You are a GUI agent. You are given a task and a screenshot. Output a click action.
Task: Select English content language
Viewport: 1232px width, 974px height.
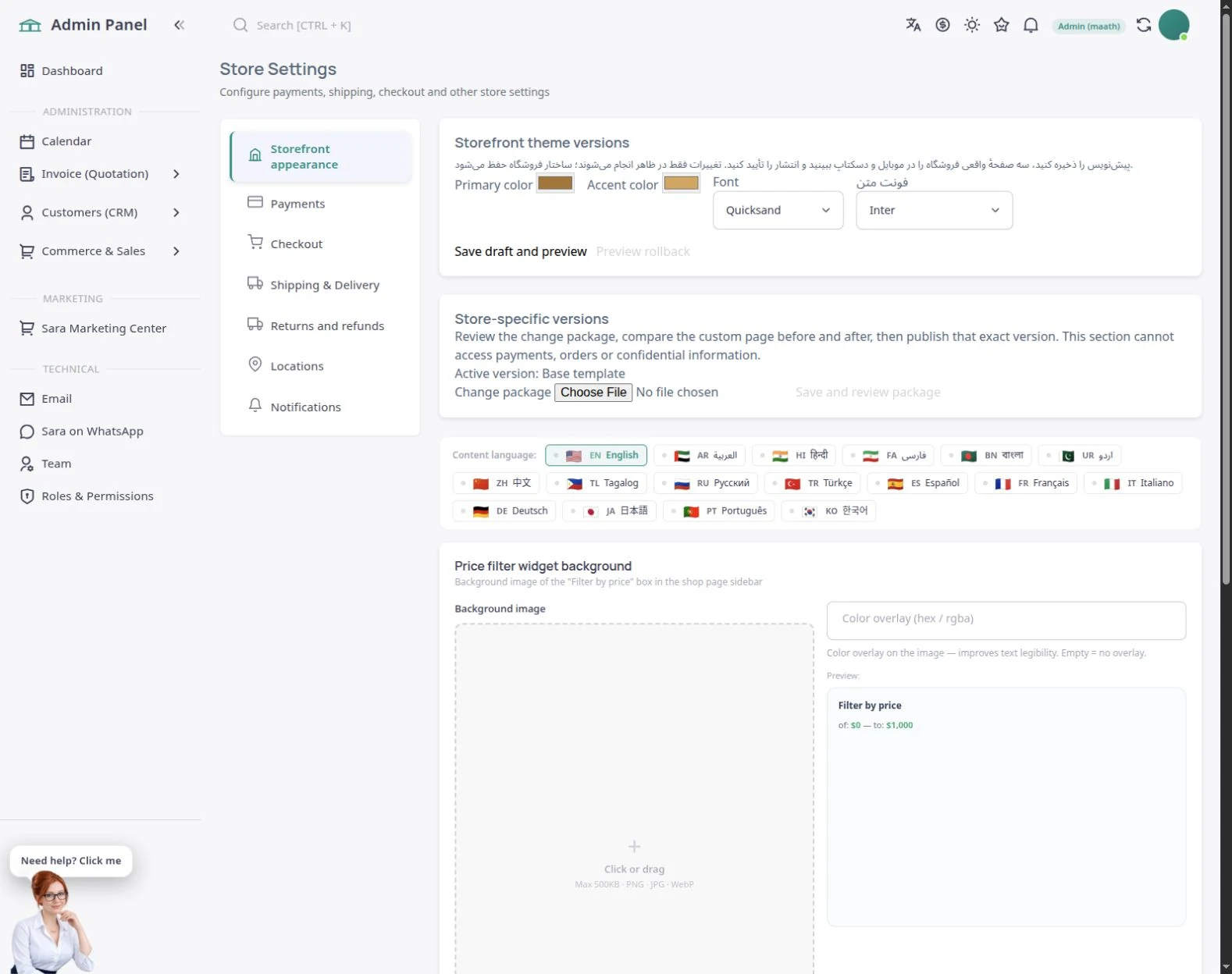coord(596,455)
